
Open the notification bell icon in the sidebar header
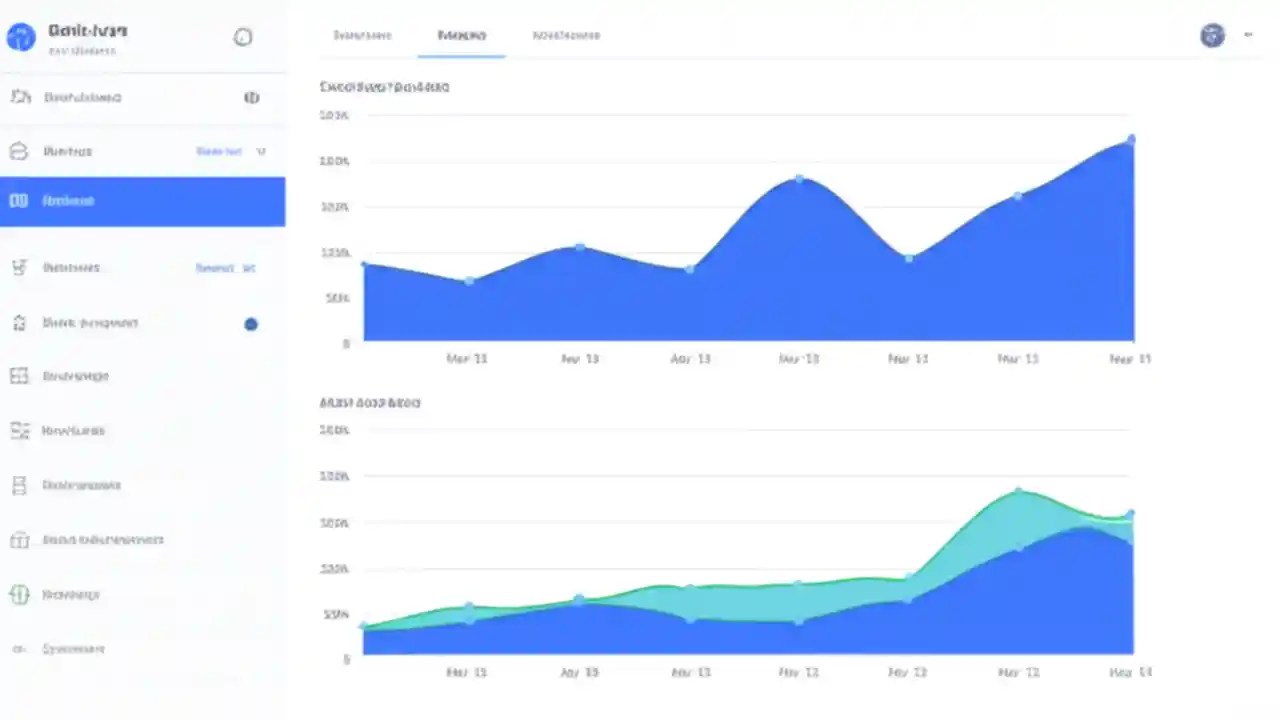click(x=243, y=37)
